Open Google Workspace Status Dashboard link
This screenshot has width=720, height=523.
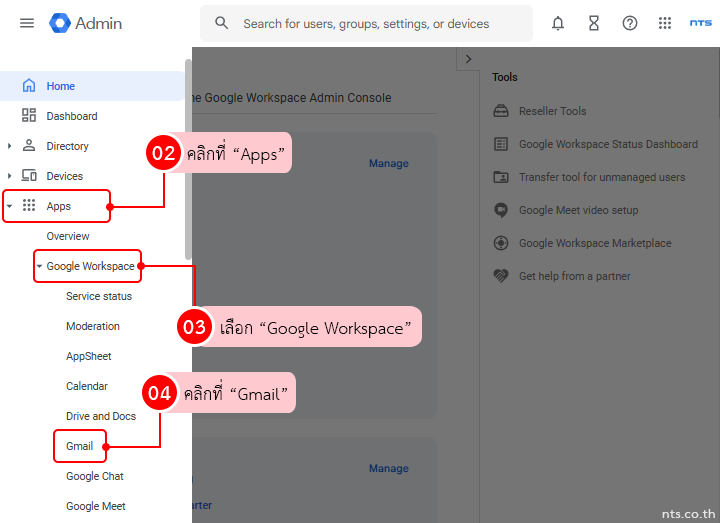point(608,144)
